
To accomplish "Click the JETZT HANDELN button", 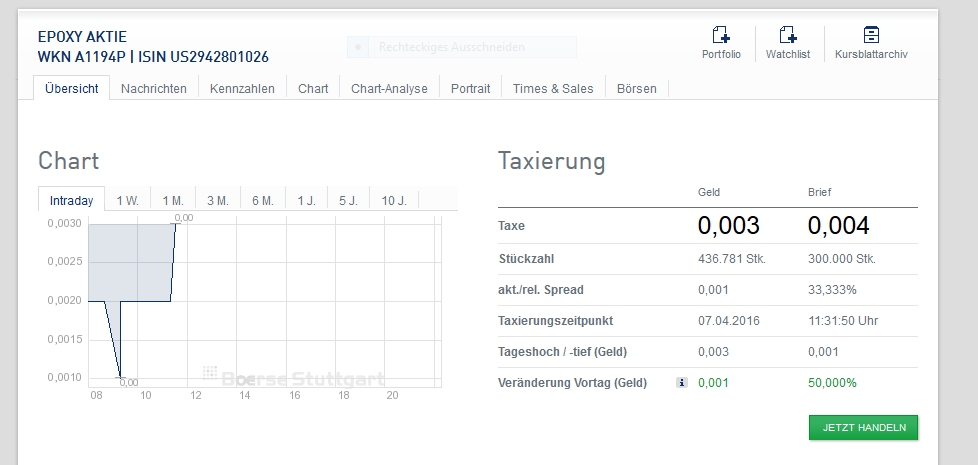I will [x=864, y=428].
